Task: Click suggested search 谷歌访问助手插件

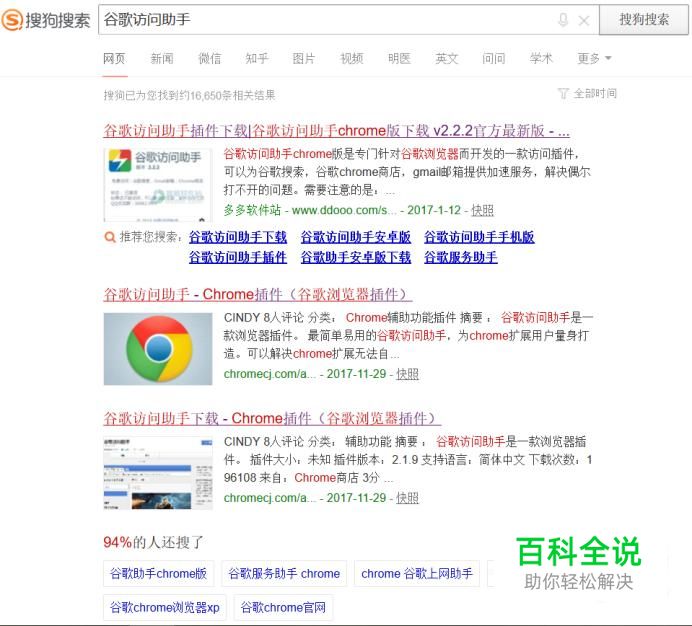Action: [x=238, y=257]
